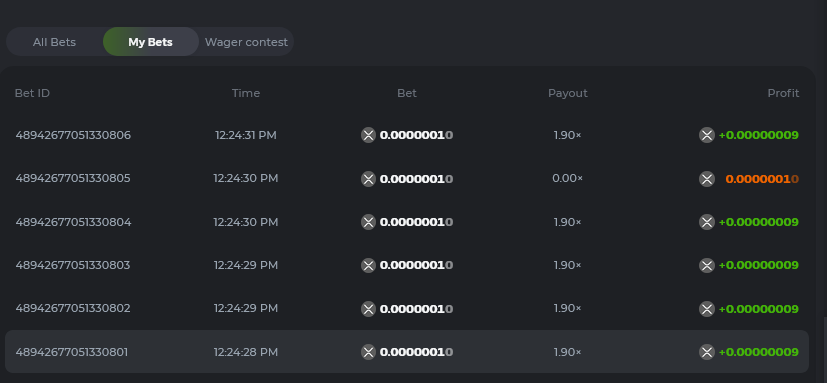
Task: Click the Bet ID column header
Action: pyautogui.click(x=32, y=93)
